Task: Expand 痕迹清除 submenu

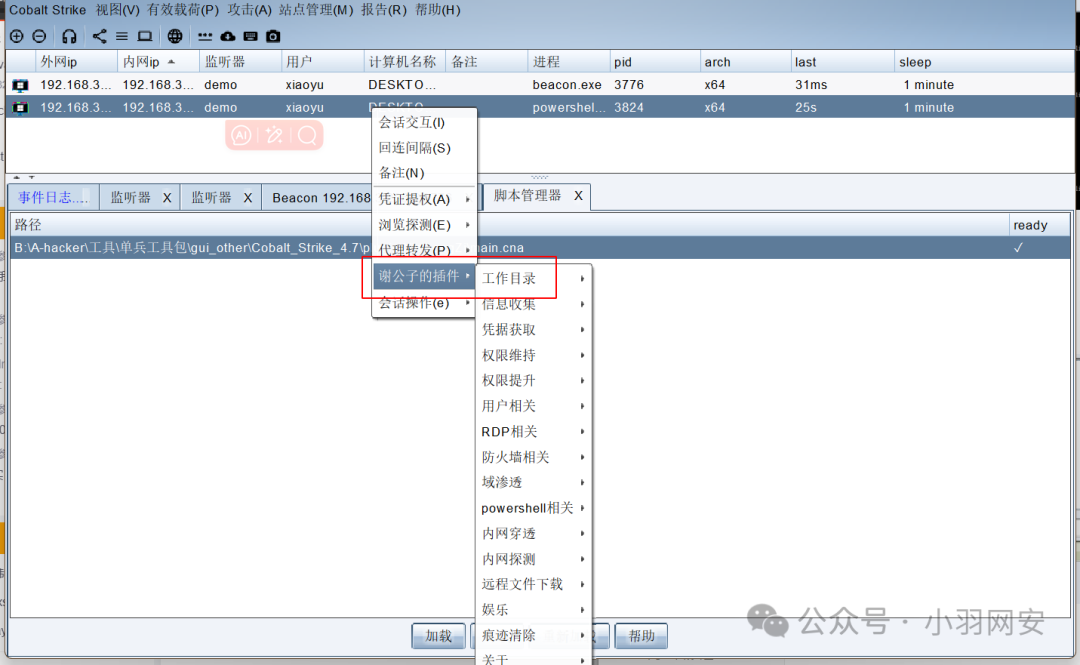Action: coord(534,635)
